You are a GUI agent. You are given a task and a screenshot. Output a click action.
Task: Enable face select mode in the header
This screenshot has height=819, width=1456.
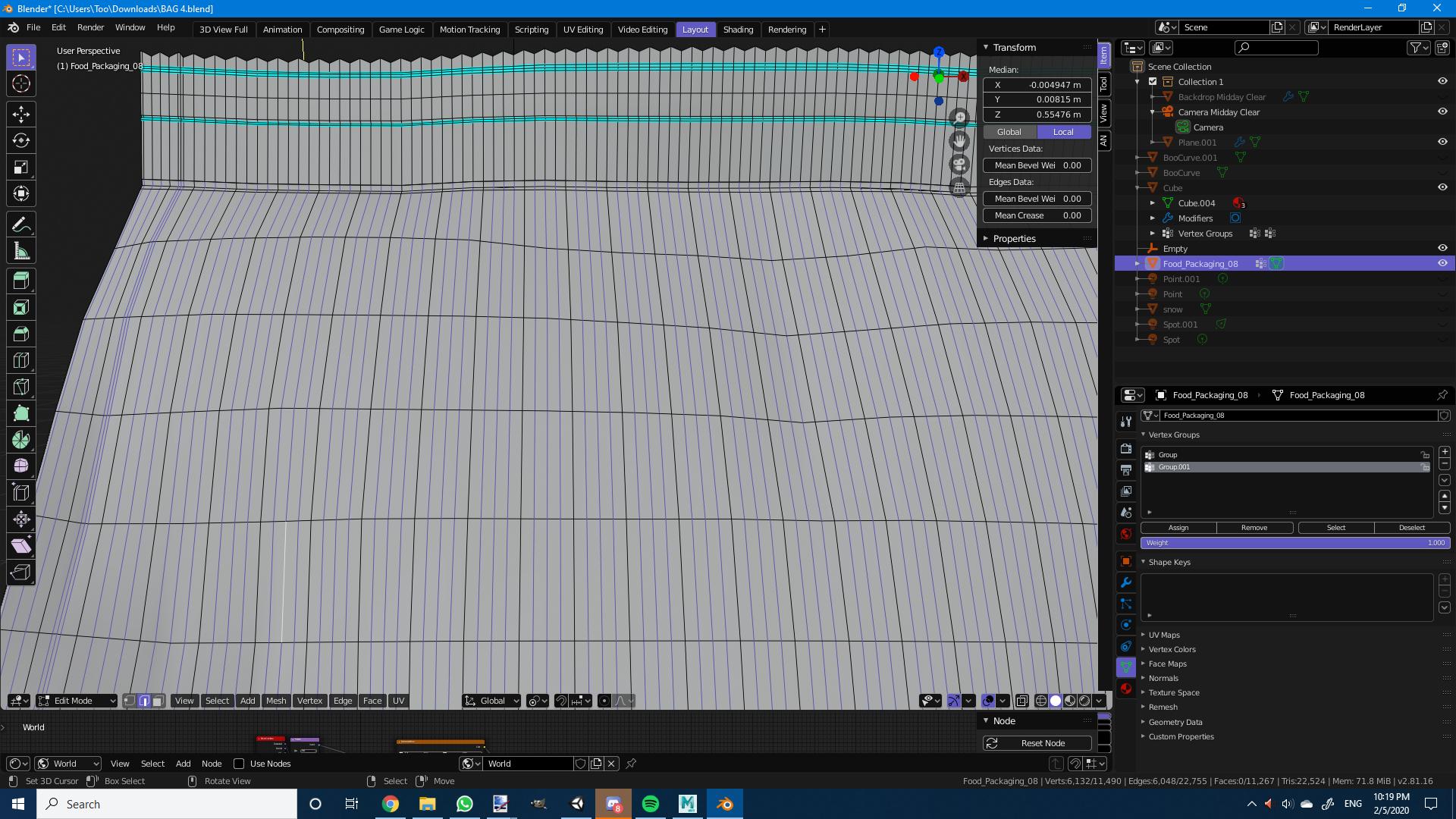(158, 701)
